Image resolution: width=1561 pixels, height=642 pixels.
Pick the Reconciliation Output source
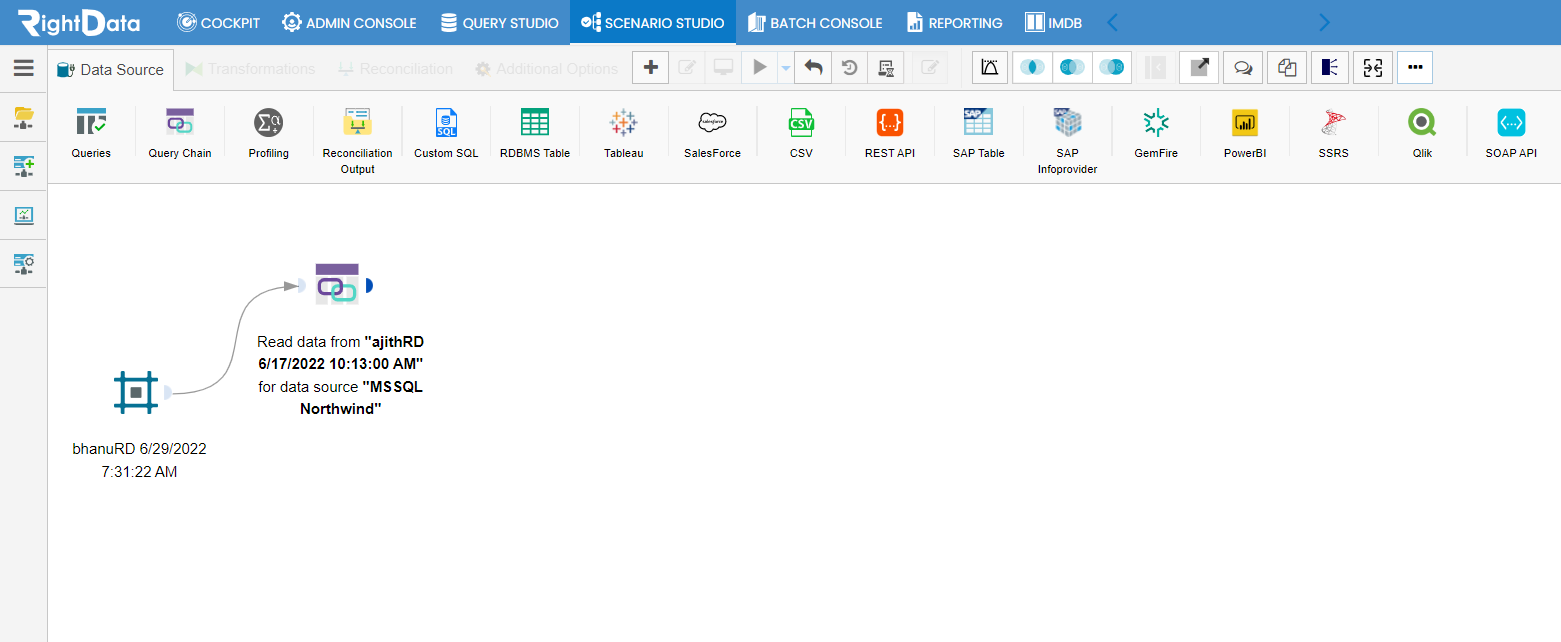[x=357, y=140]
